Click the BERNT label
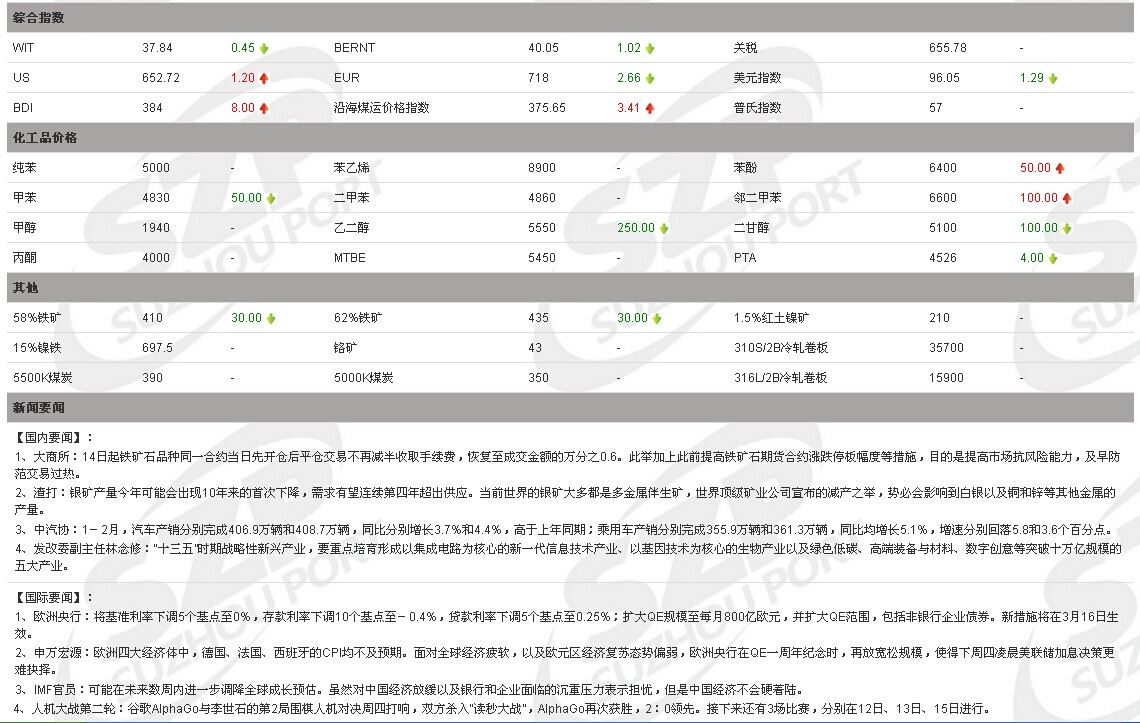 354,48
